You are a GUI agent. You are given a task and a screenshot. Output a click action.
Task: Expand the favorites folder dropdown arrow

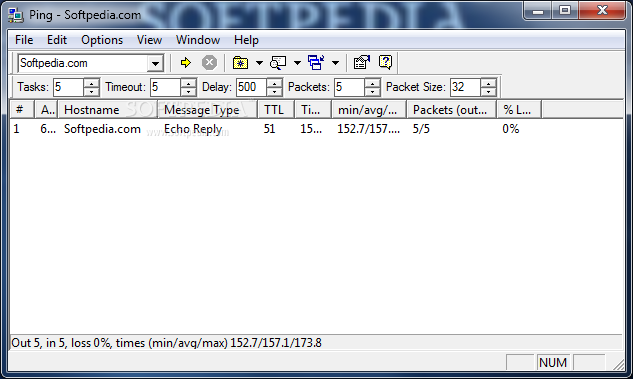(x=259, y=63)
